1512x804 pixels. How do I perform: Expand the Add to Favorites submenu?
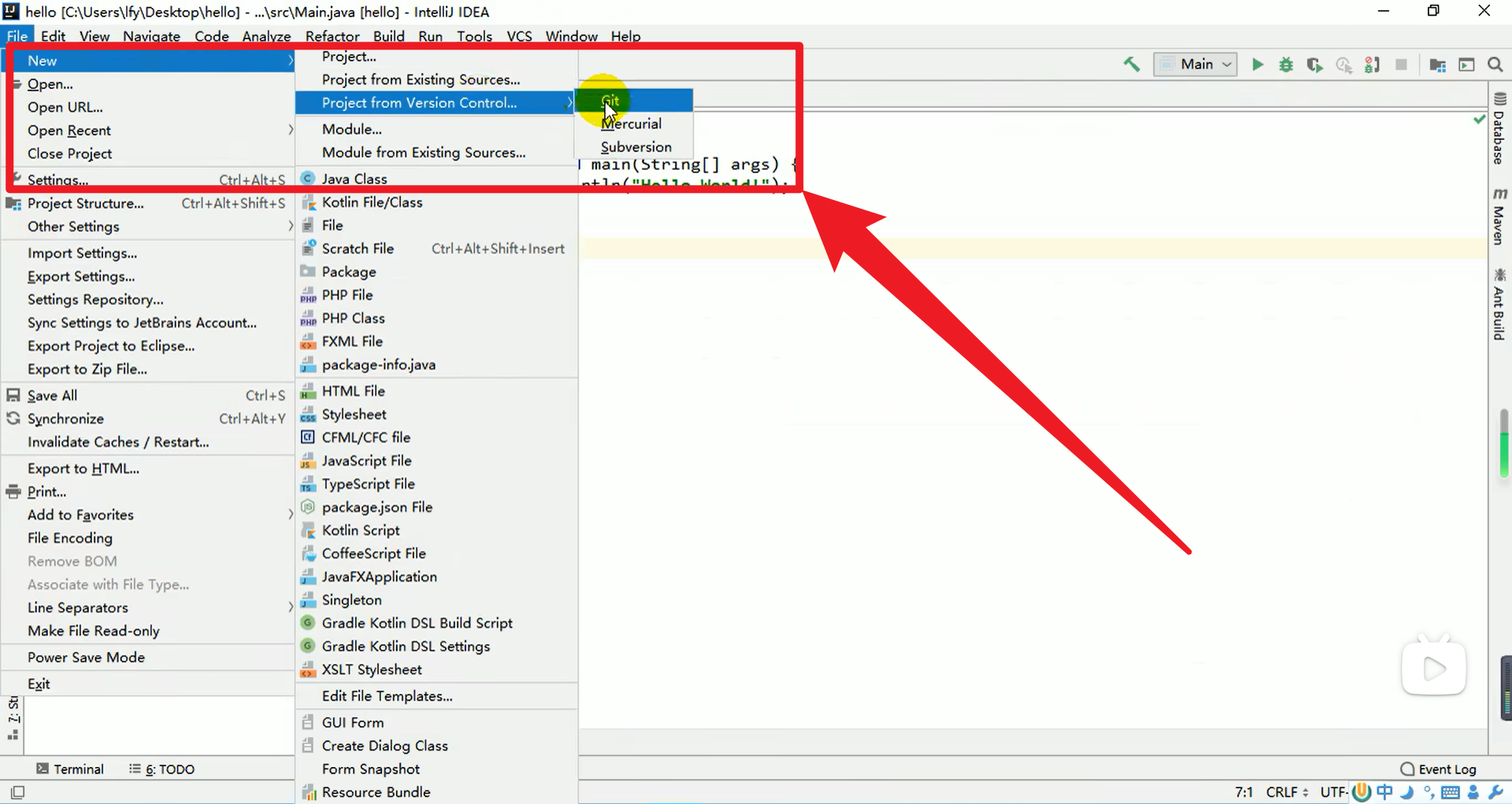click(x=148, y=515)
